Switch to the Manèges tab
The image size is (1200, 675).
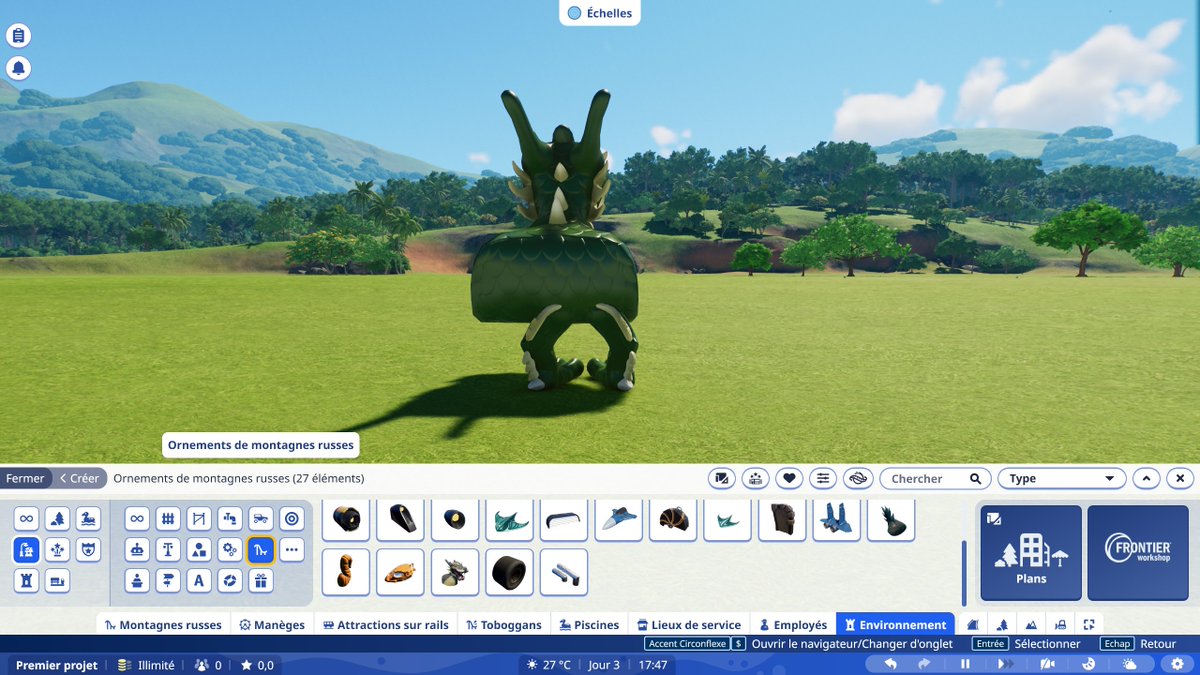(272, 625)
